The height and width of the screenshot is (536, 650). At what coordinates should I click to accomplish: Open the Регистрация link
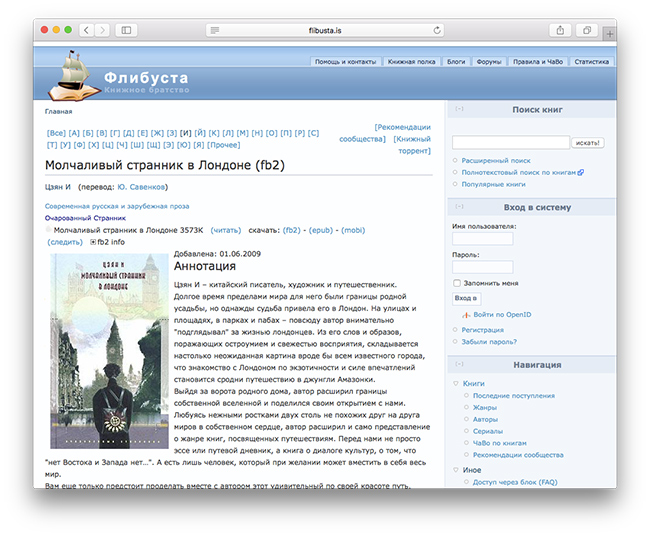coord(483,330)
